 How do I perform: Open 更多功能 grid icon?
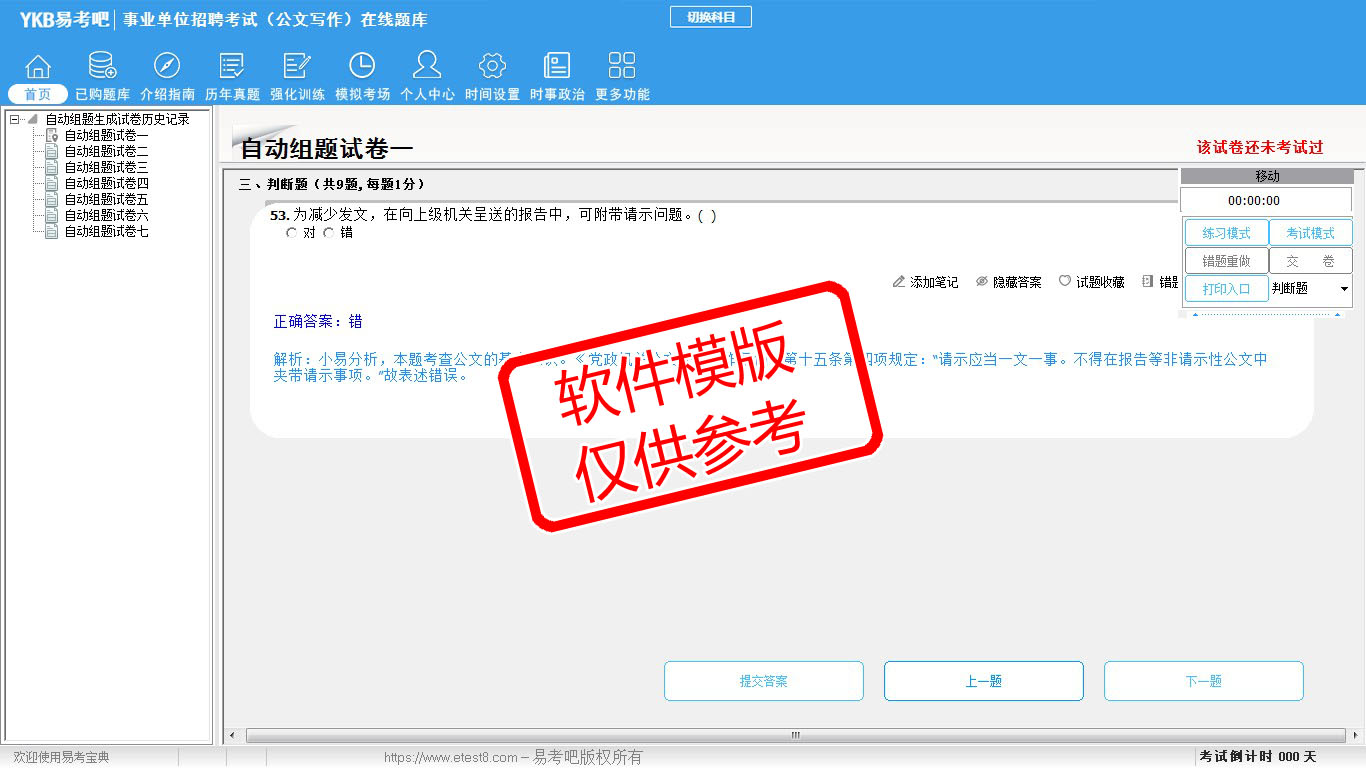point(622,67)
